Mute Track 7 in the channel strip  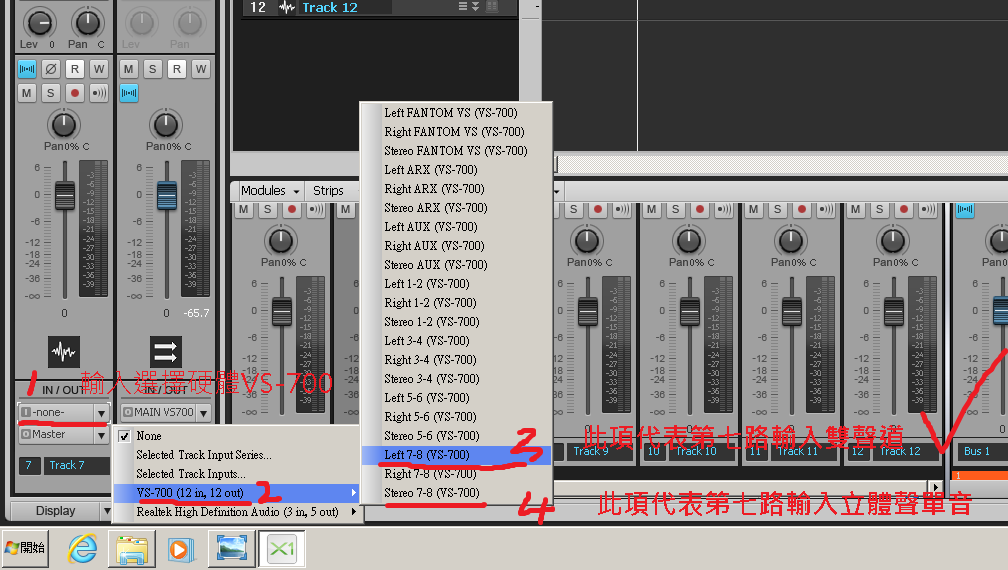(27, 93)
